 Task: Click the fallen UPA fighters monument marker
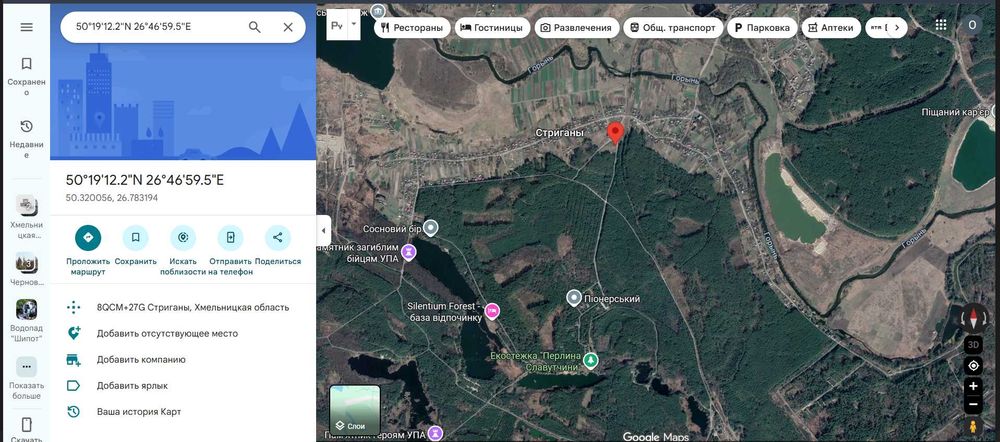(408, 253)
